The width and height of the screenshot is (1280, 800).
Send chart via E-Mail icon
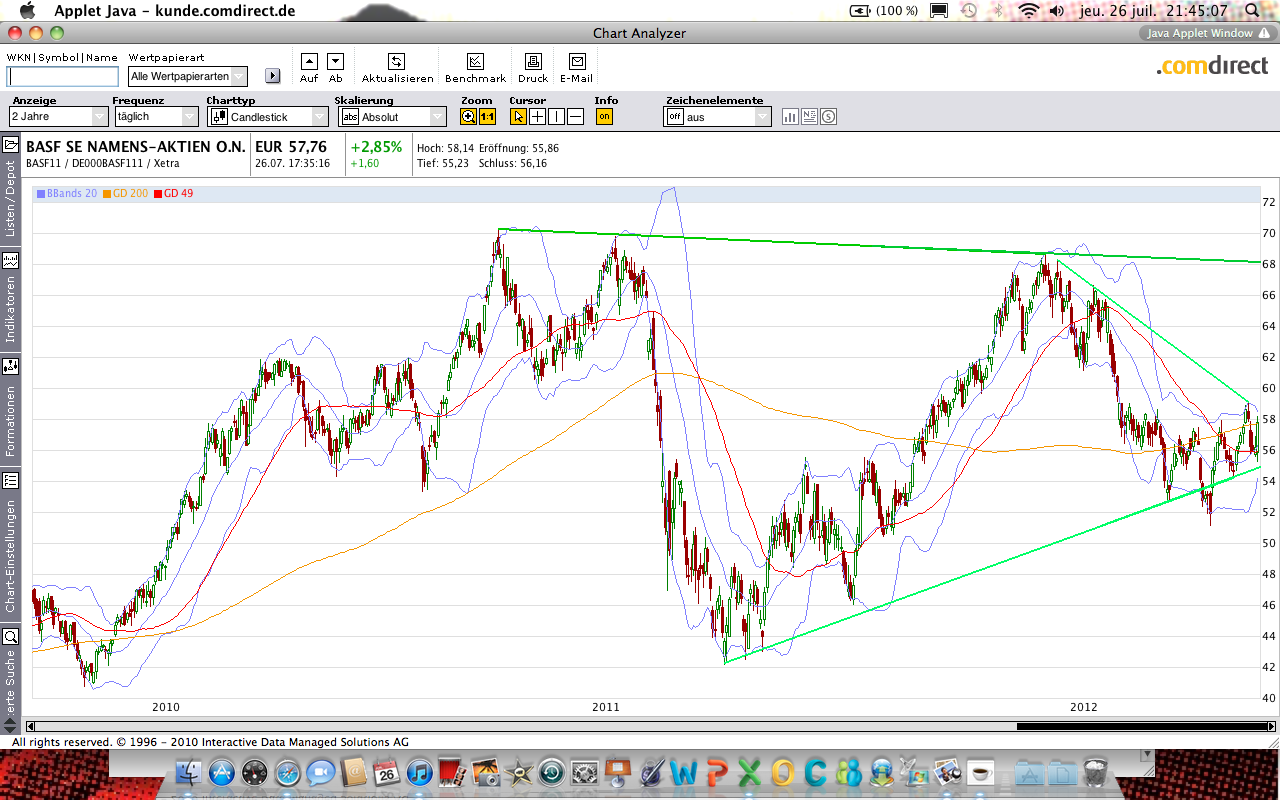click(x=576, y=61)
